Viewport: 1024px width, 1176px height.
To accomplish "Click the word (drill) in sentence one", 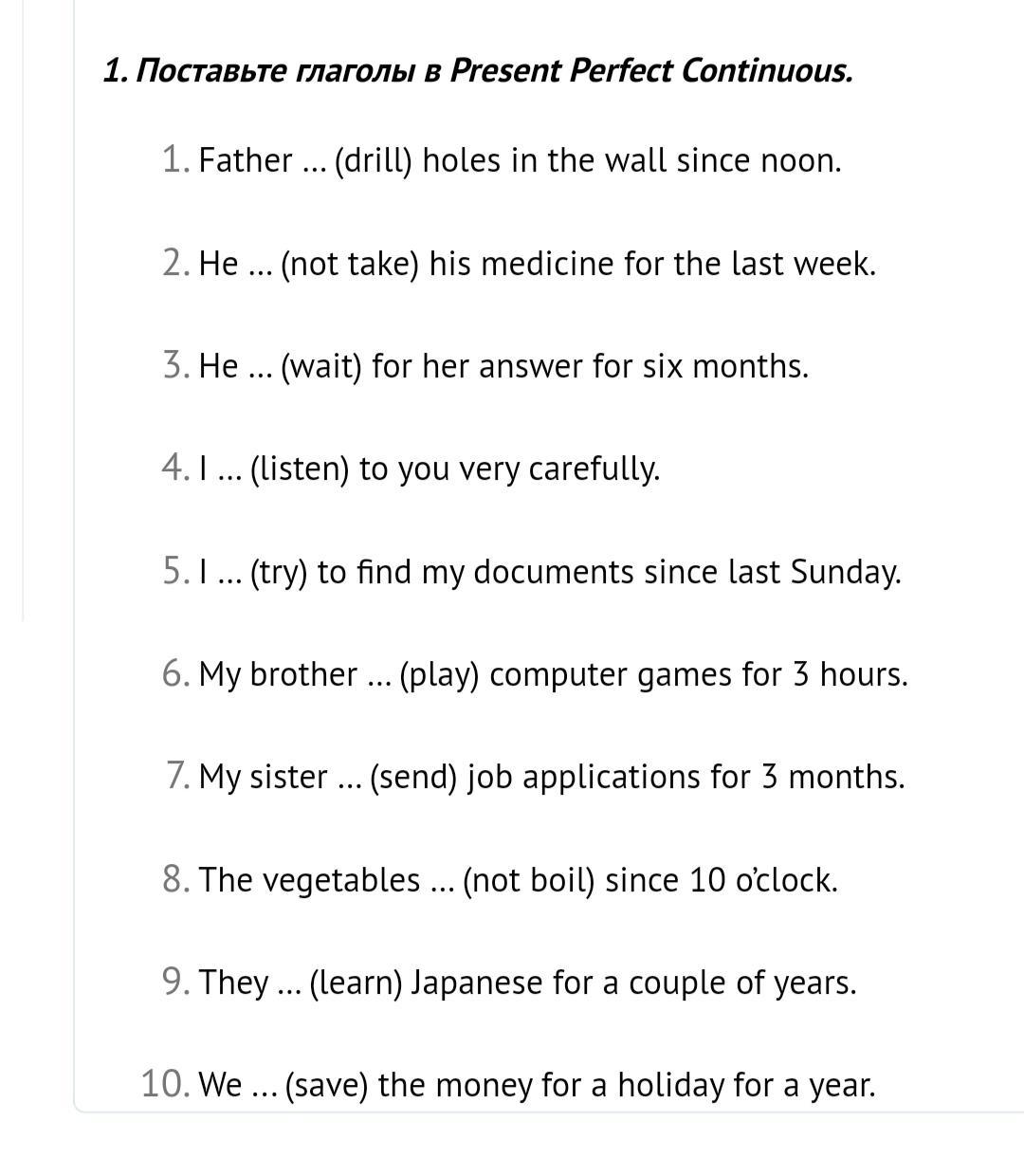I will coord(374,161).
